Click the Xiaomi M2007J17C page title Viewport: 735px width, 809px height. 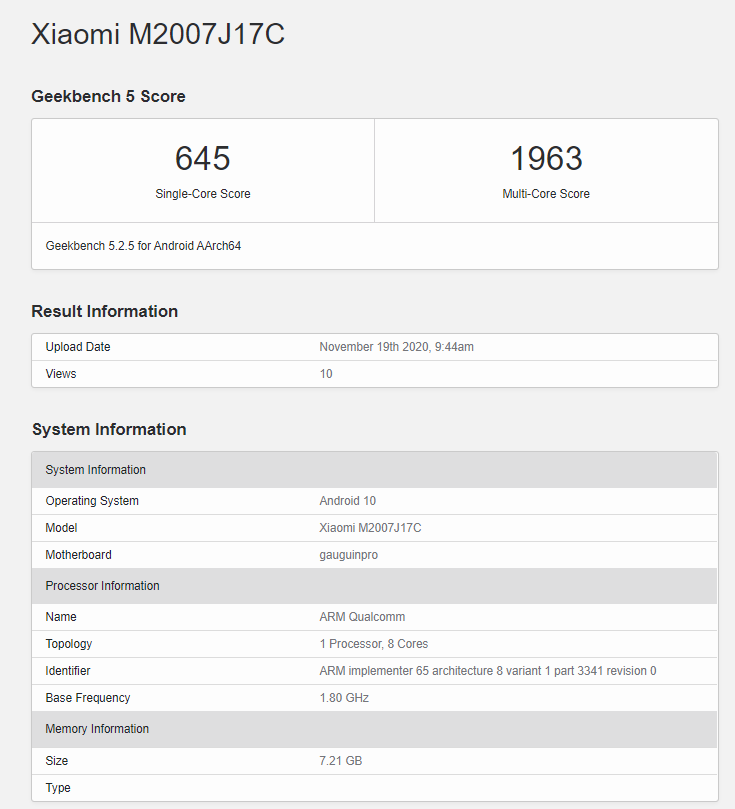pos(158,34)
